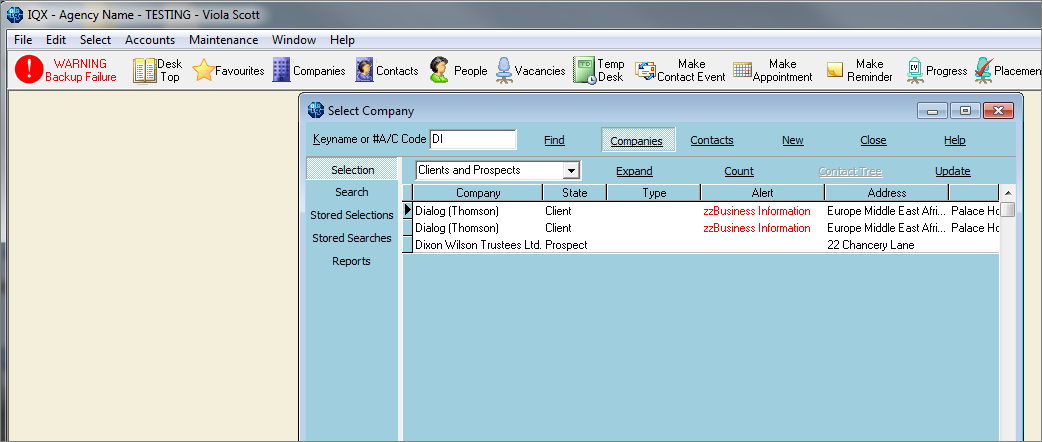Image resolution: width=1042 pixels, height=442 pixels.
Task: Click Make Reminder note icon
Action: (x=835, y=70)
